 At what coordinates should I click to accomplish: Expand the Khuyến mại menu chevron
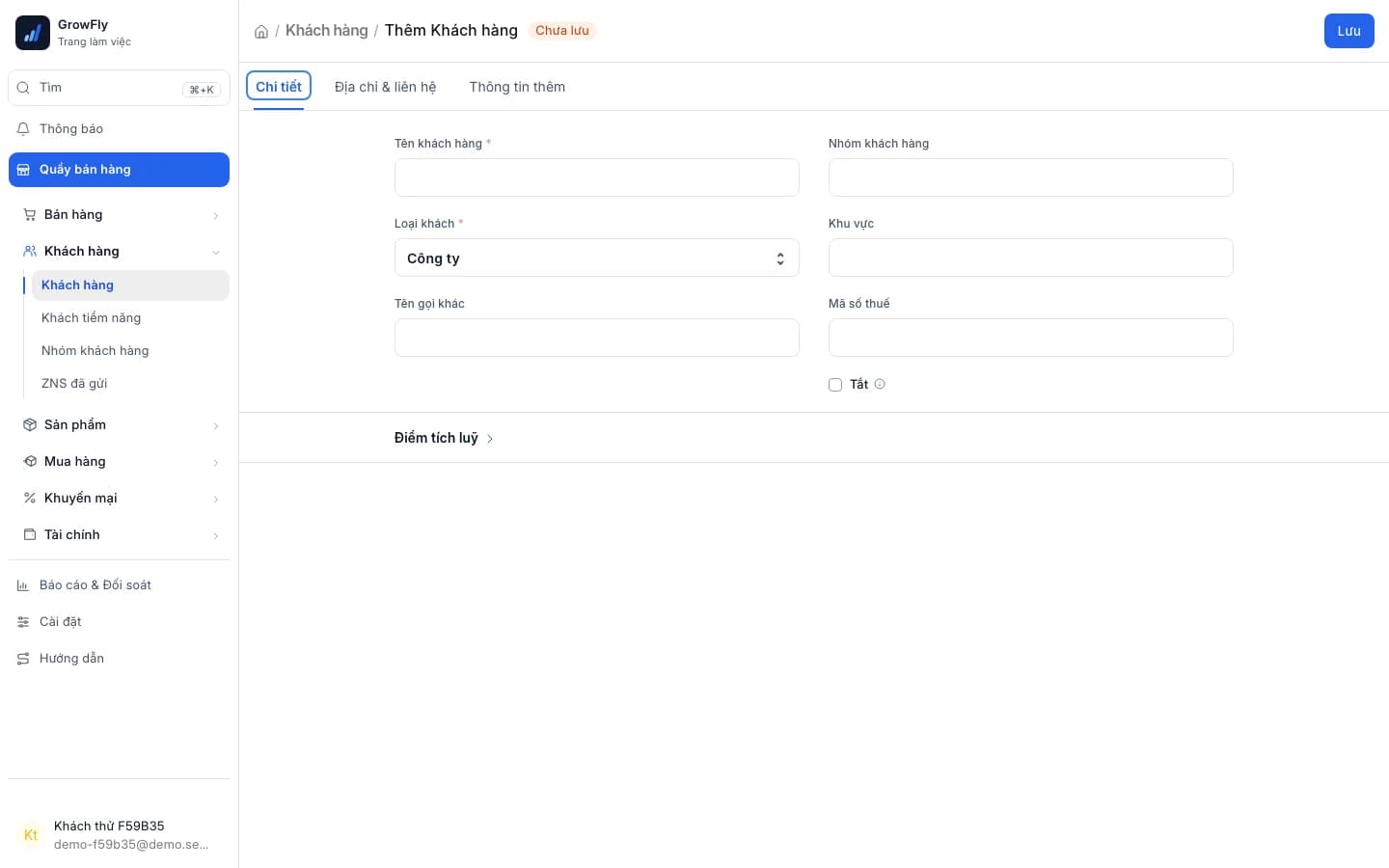click(216, 500)
